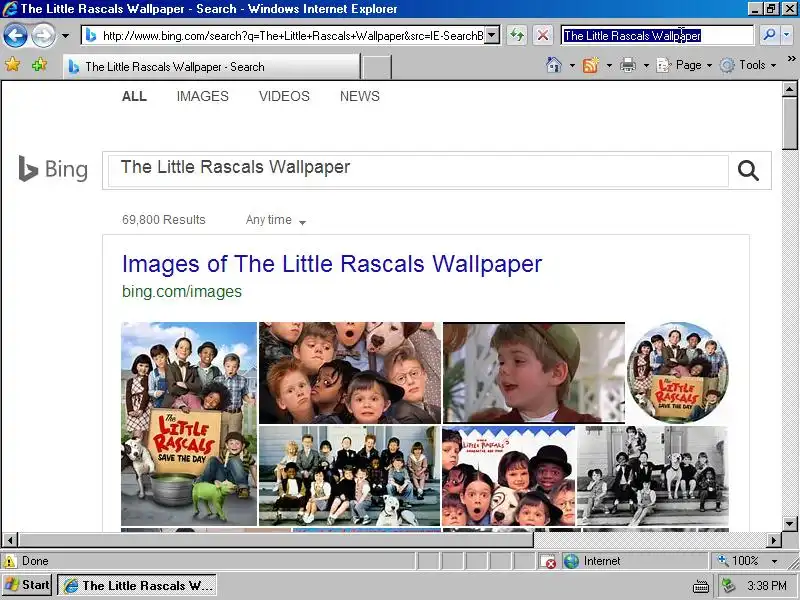Open the Tools menu

pos(748,65)
